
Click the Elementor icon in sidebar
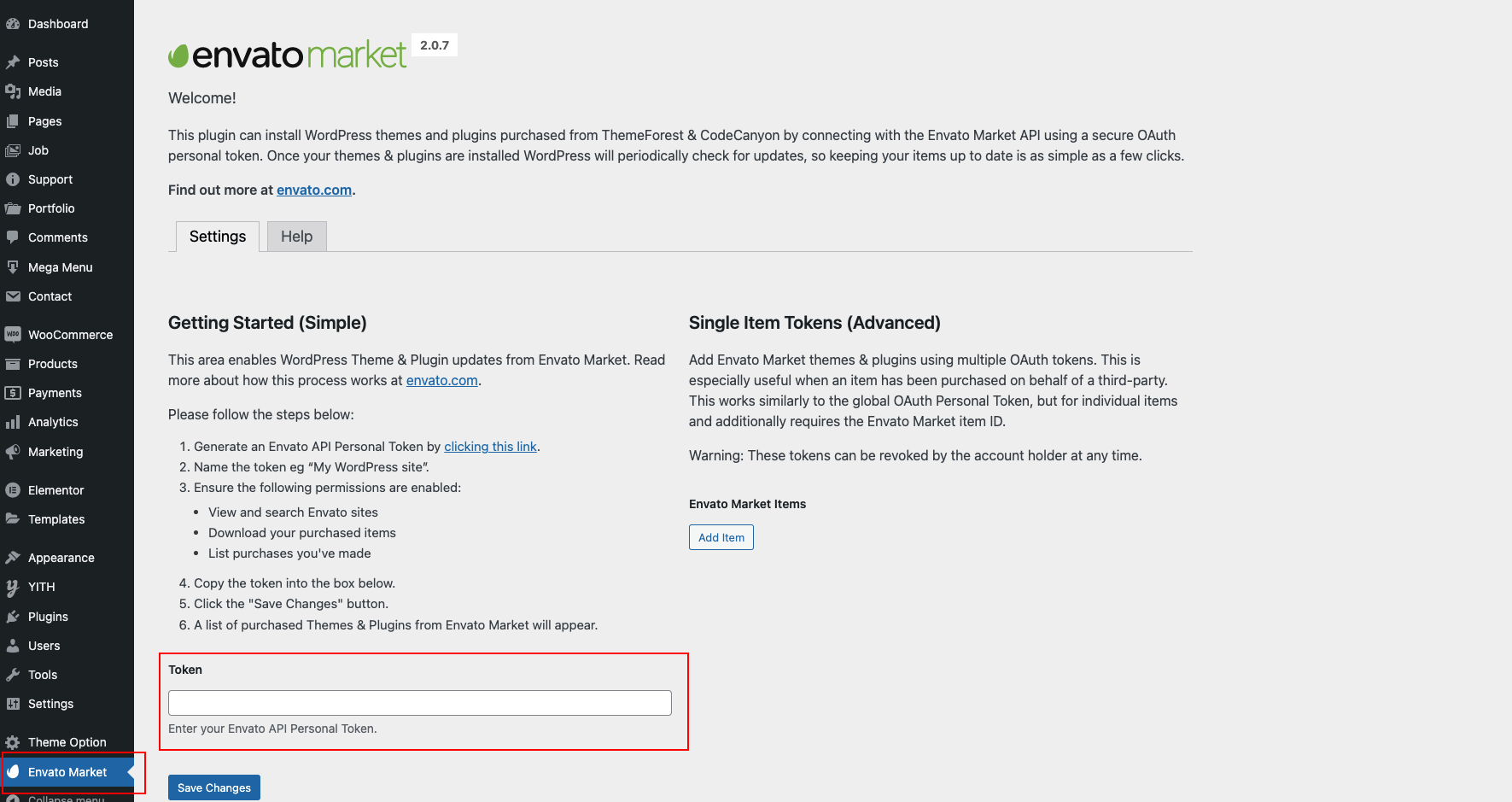tap(13, 490)
